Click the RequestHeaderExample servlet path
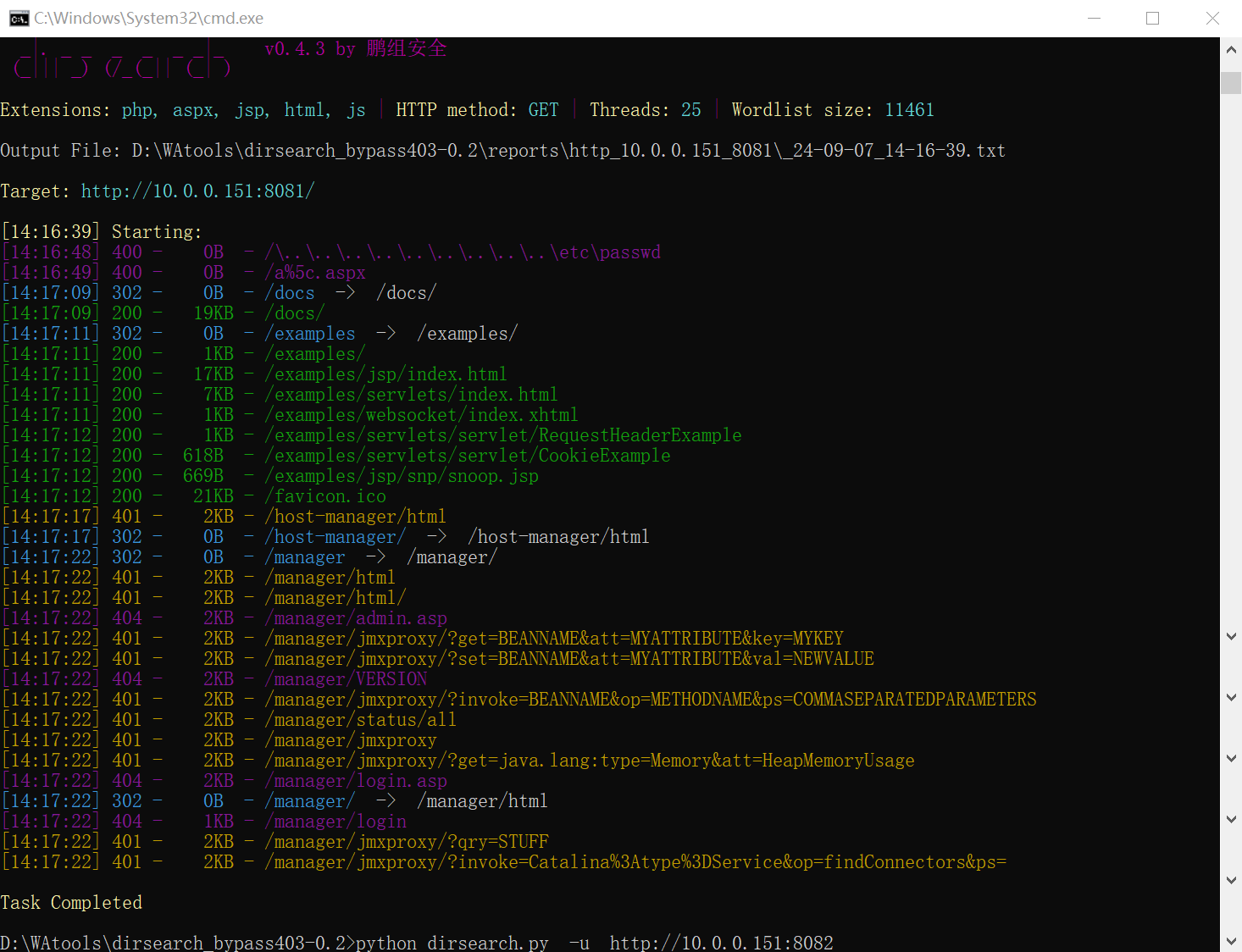 click(x=503, y=435)
